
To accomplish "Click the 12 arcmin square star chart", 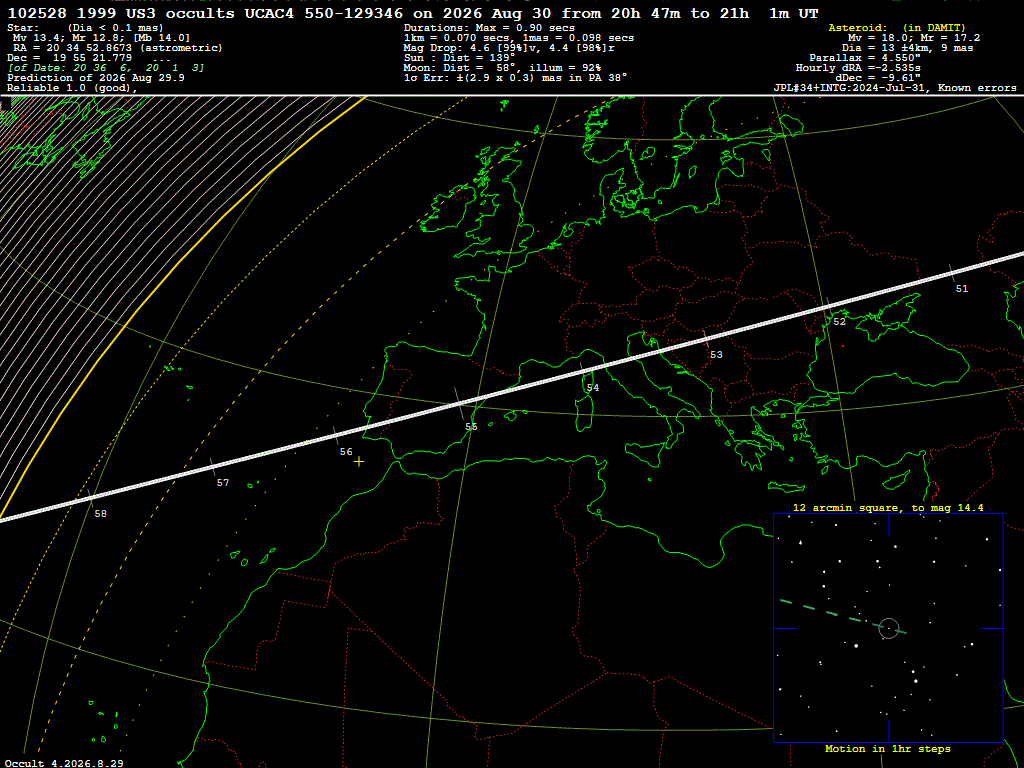I will click(x=888, y=628).
